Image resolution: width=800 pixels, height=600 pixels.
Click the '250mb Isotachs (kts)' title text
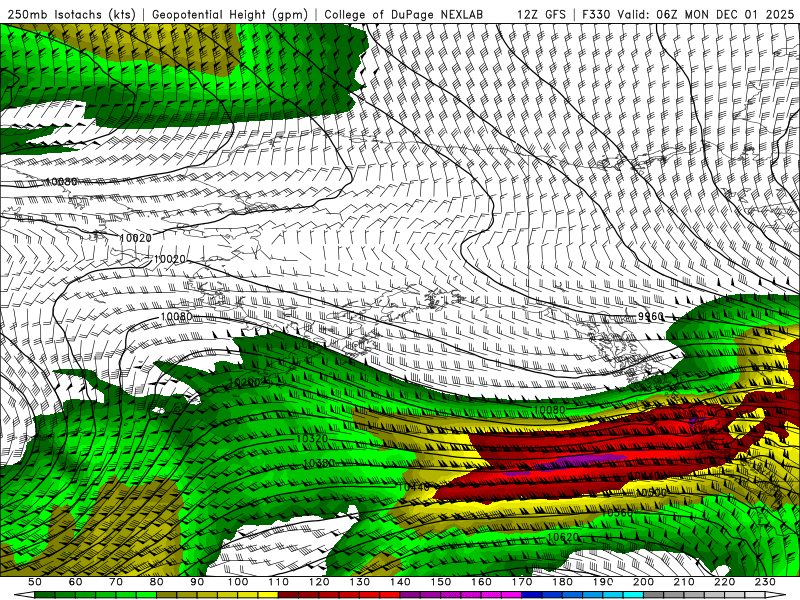pos(71,14)
